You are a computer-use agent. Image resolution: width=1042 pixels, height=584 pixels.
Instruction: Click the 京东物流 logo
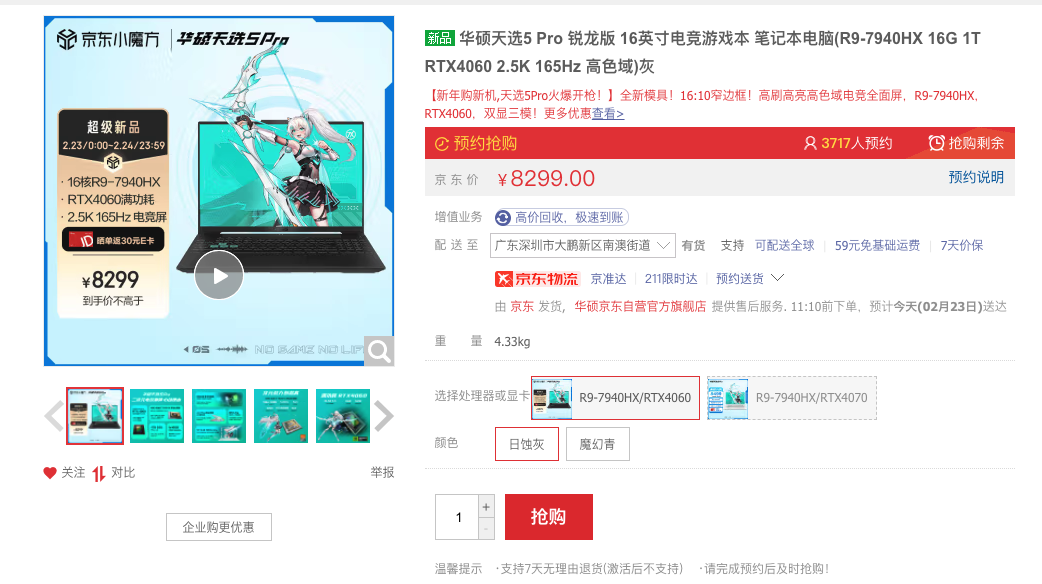pos(537,279)
